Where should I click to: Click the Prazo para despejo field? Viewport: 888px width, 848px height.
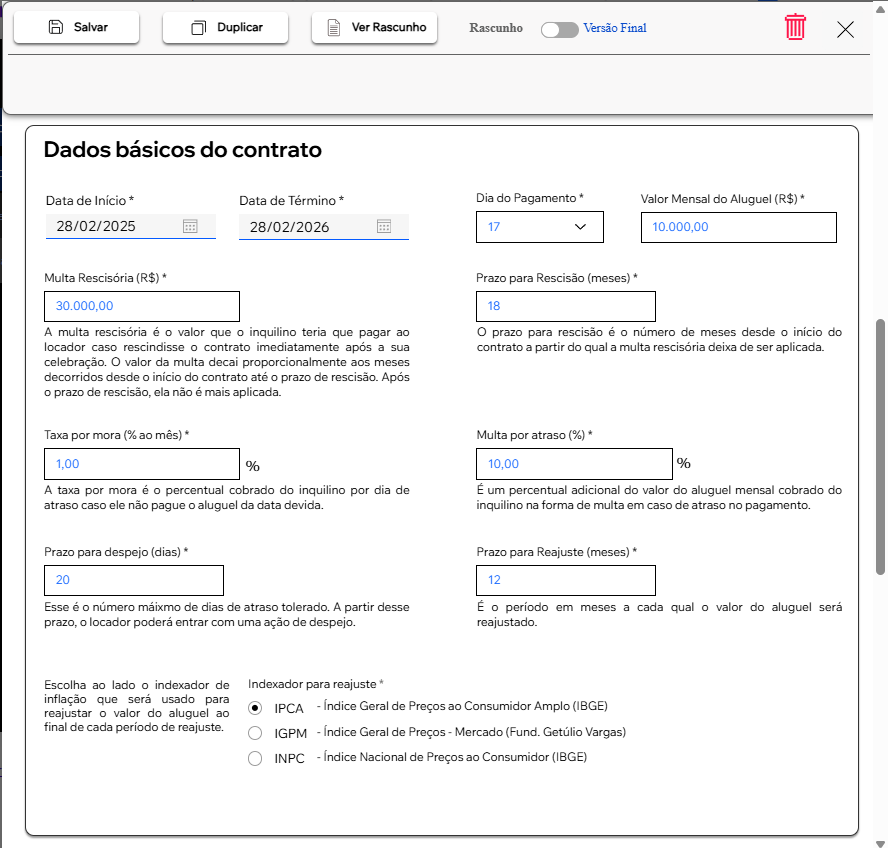pos(134,580)
